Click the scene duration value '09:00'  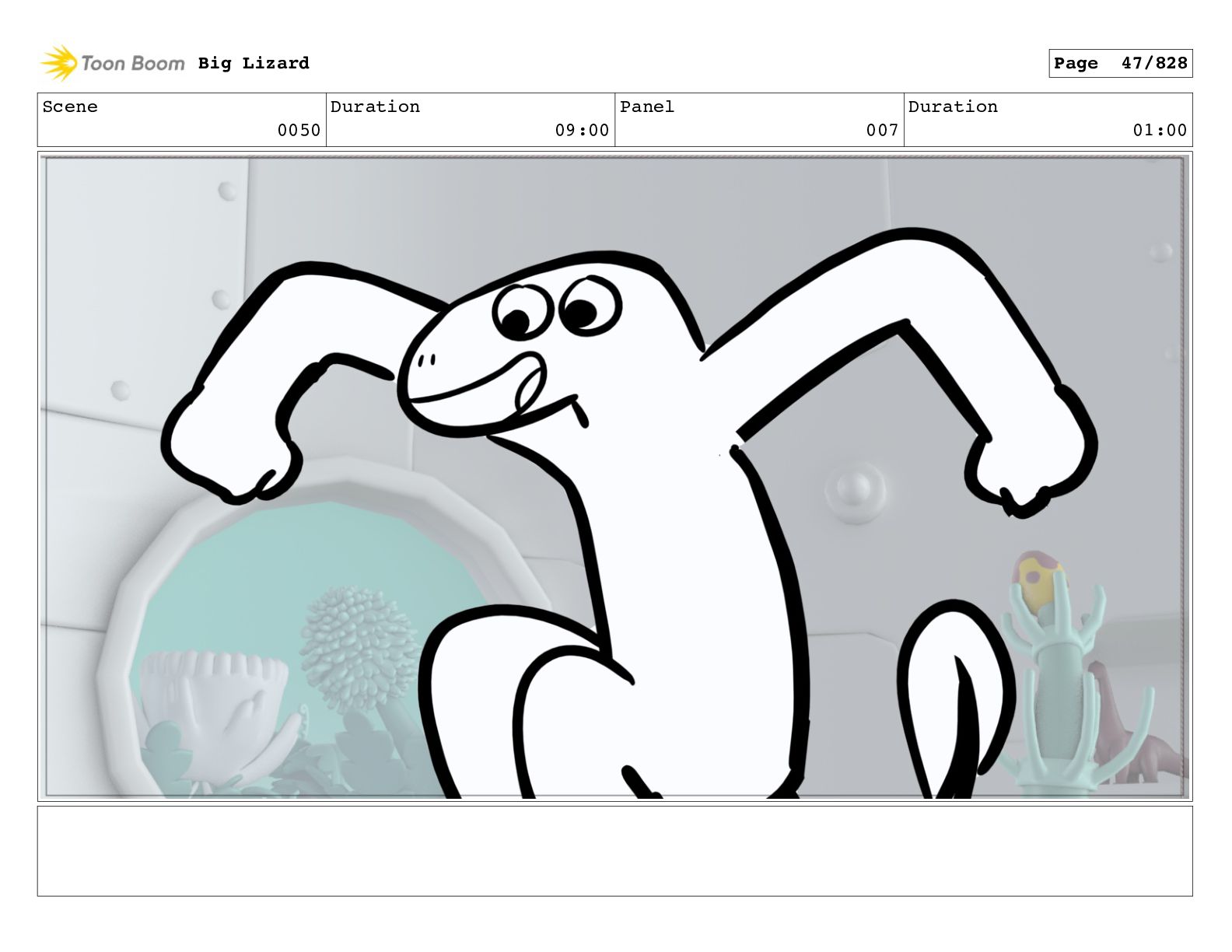tap(582, 131)
